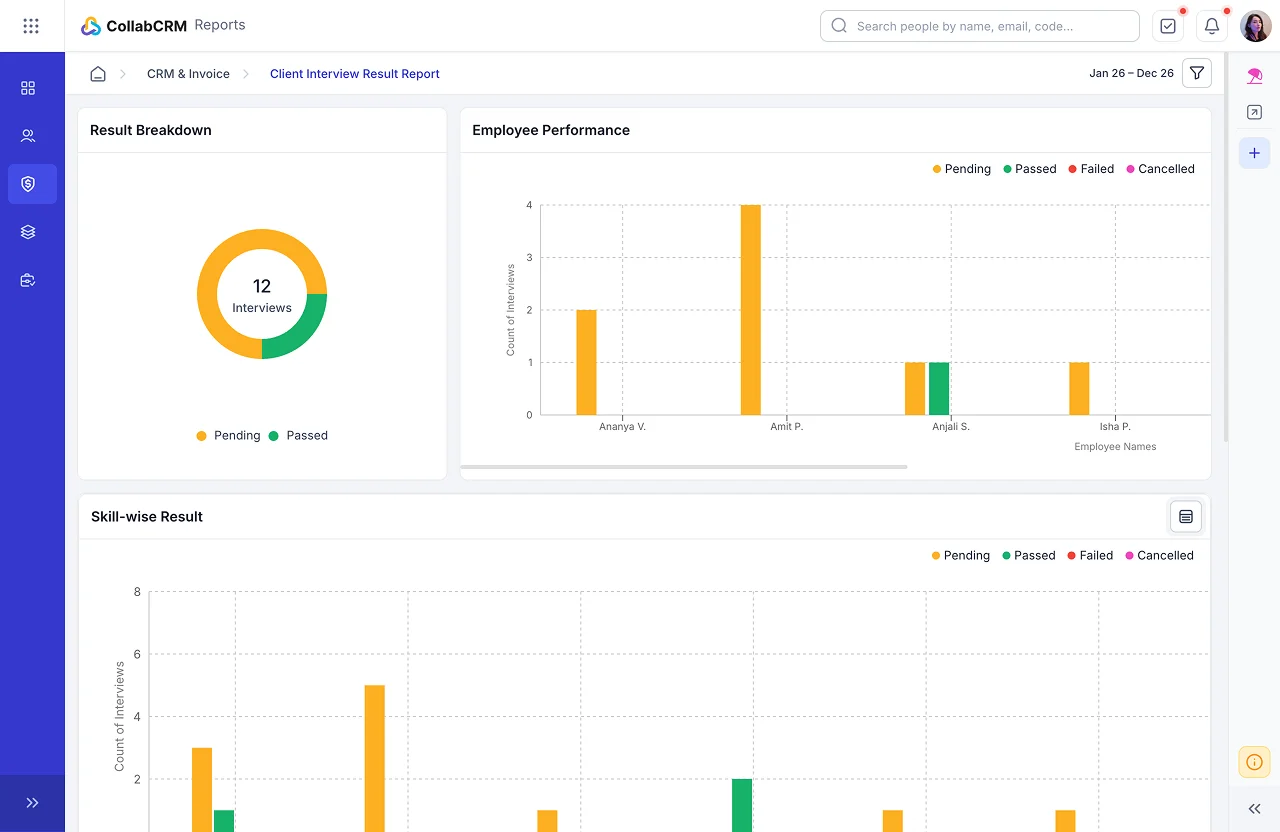Open the user profile avatar
Image resolution: width=1280 pixels, height=832 pixels.
click(1256, 26)
